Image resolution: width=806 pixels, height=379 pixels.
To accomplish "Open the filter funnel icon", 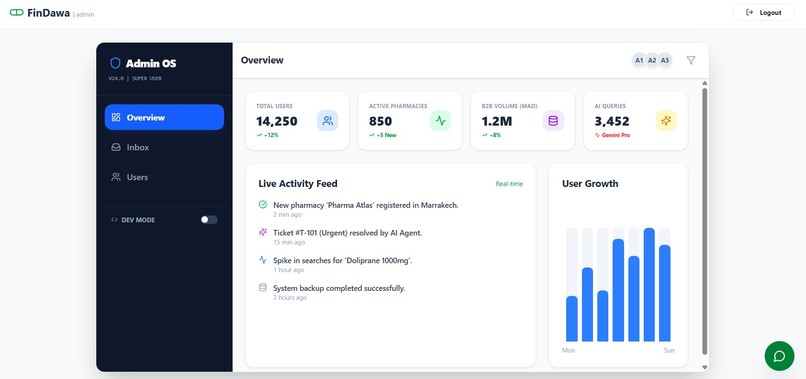I will coord(691,60).
